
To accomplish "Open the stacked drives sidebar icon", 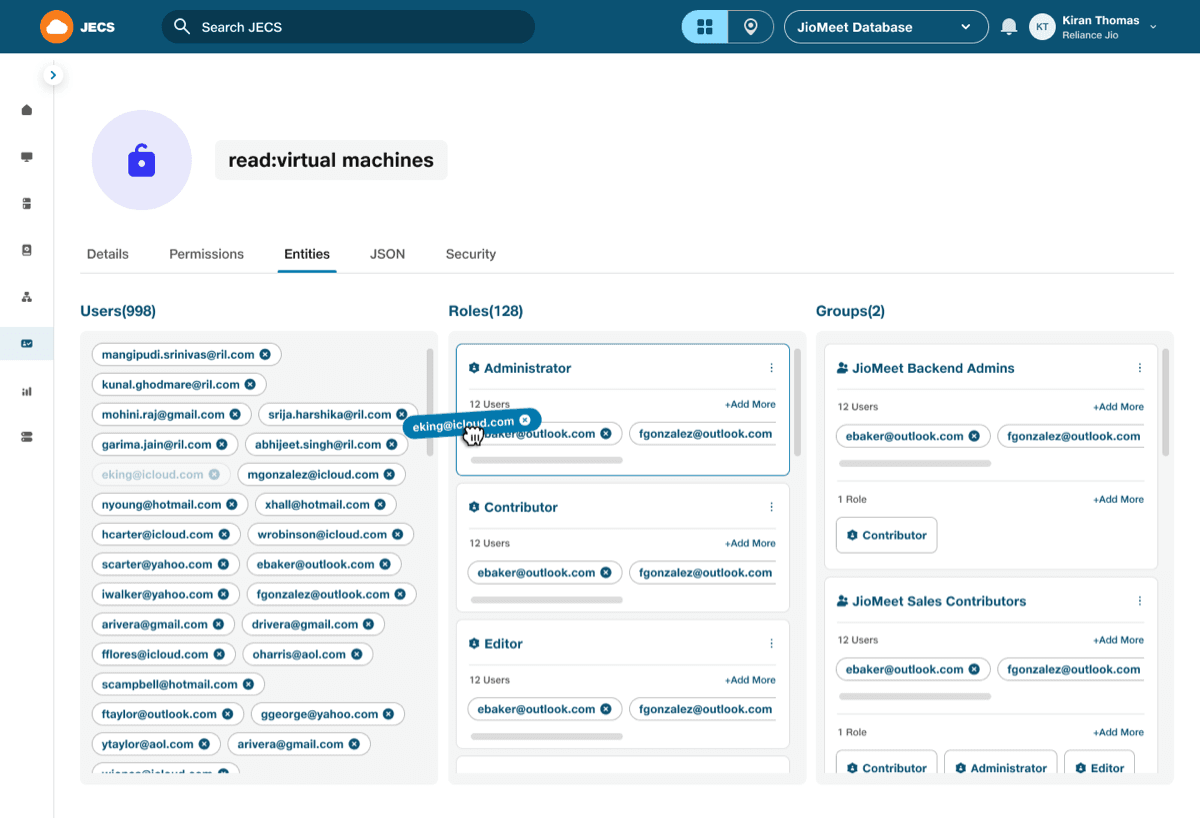I will (27, 437).
